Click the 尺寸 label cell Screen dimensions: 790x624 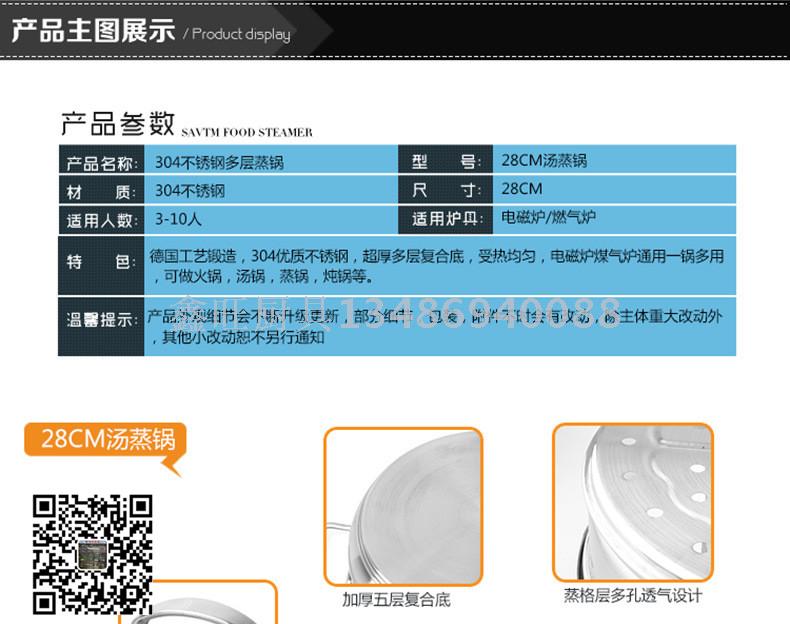pyautogui.click(x=446, y=190)
